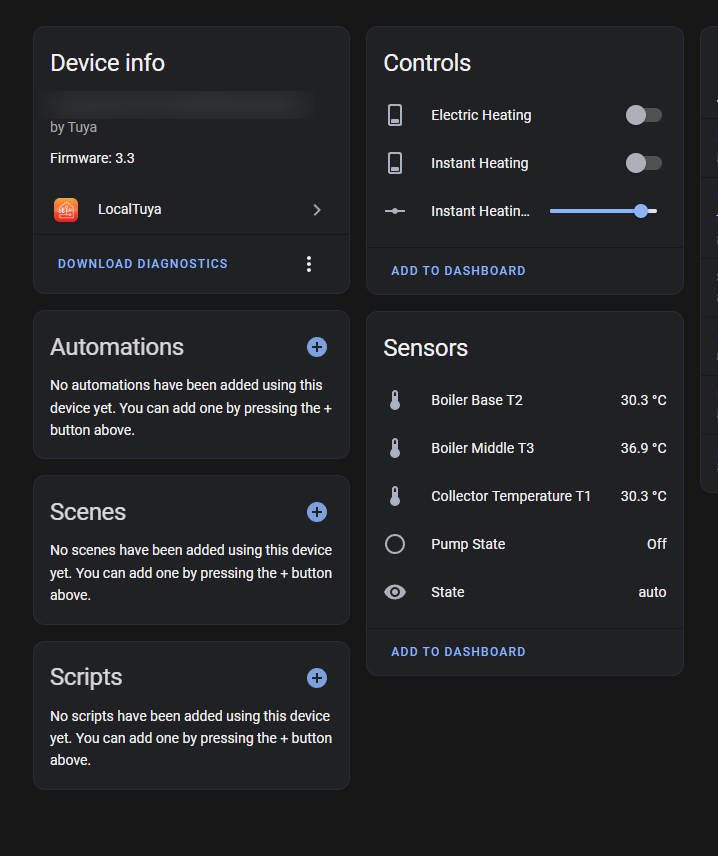
Task: Enable the Instant Heating switch
Action: point(643,163)
